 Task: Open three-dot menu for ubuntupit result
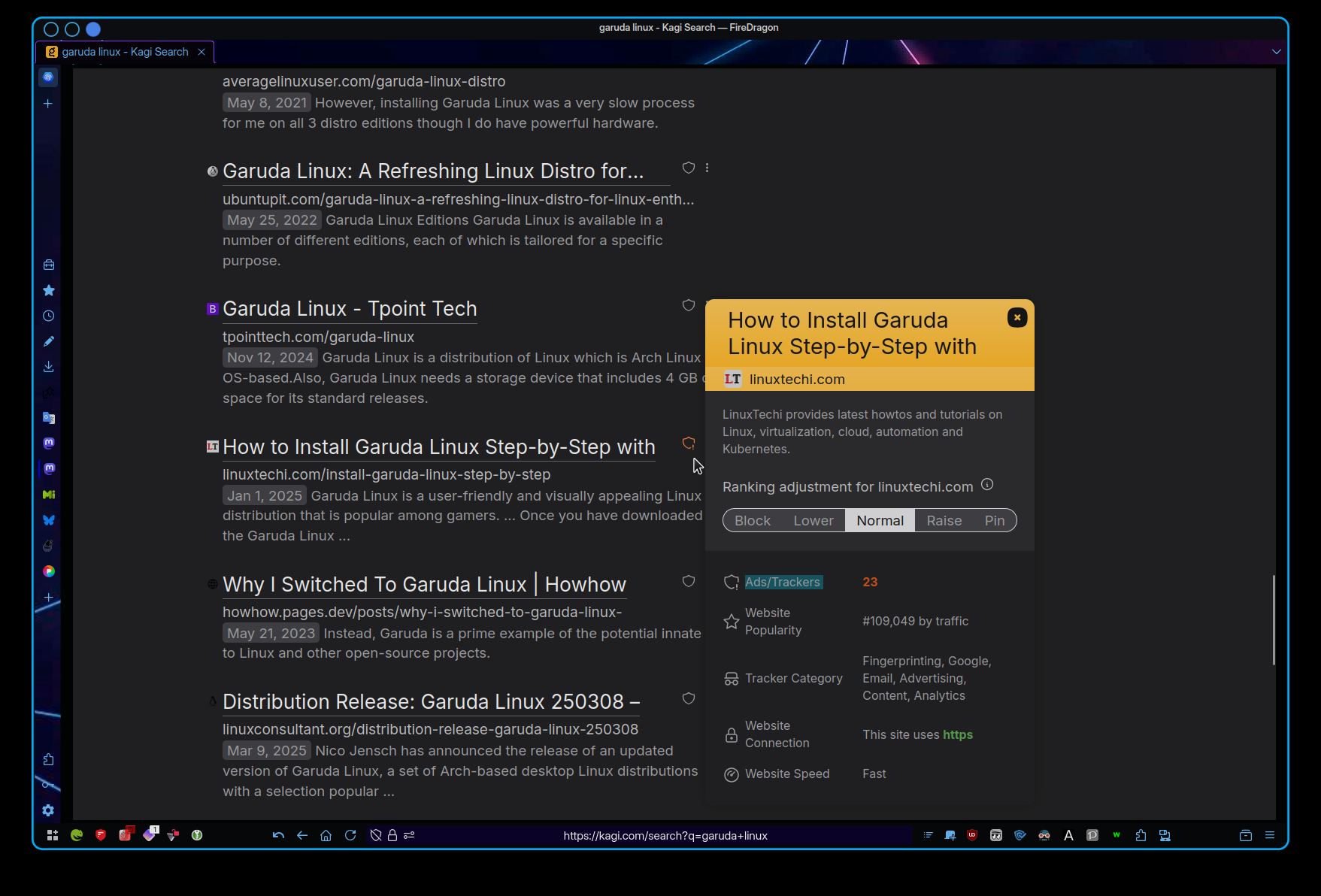(x=707, y=168)
